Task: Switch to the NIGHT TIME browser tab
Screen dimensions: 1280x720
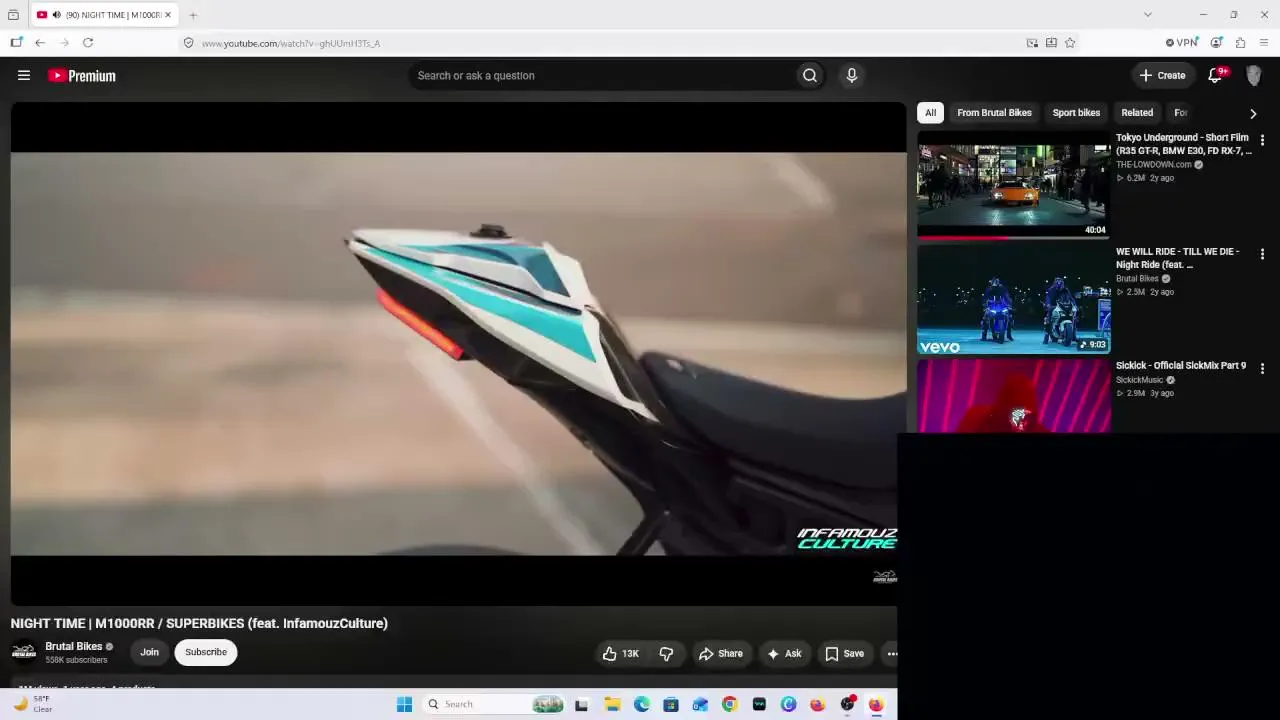Action: click(105, 15)
